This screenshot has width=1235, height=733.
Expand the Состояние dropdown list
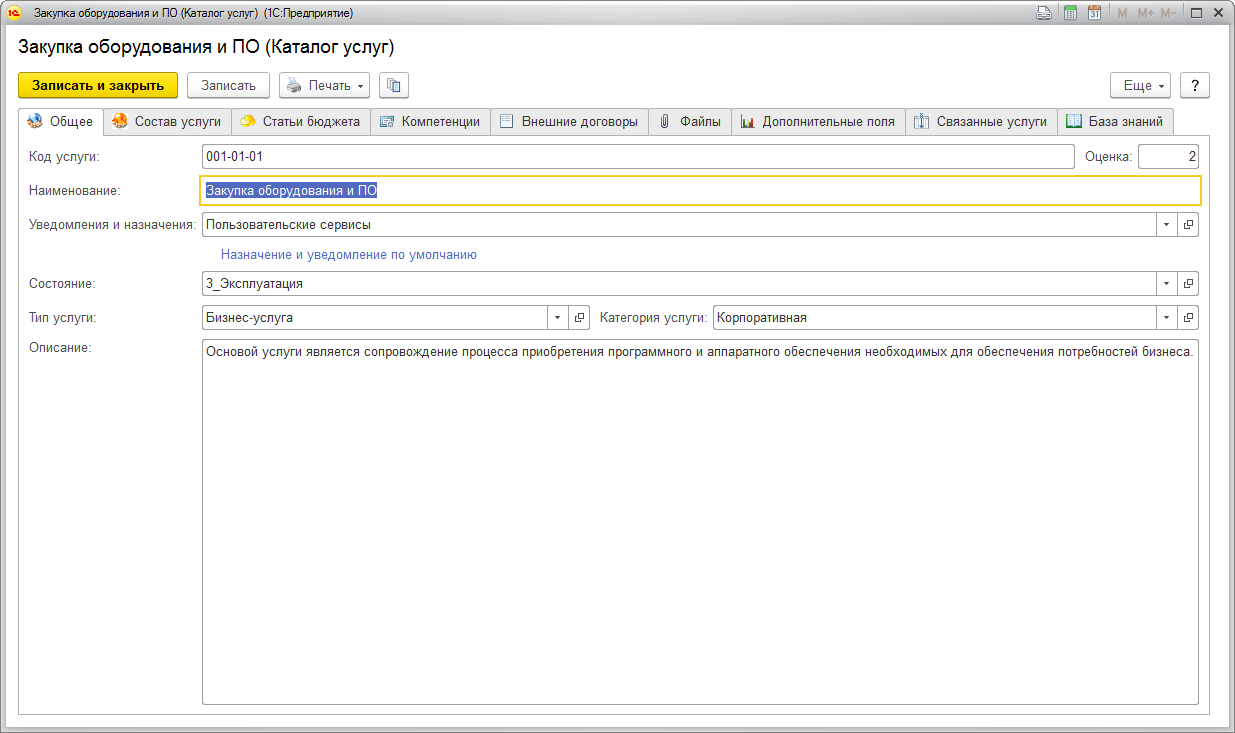(x=1168, y=284)
